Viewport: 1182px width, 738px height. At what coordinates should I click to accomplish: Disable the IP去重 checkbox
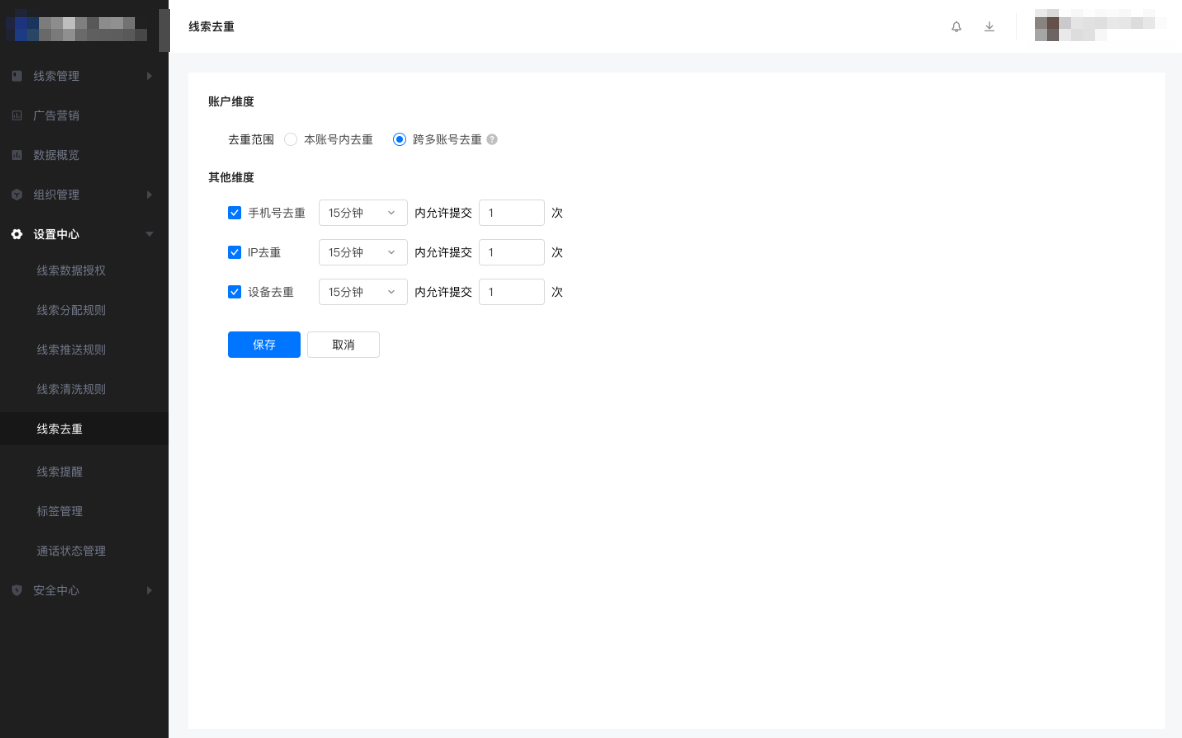(234, 252)
